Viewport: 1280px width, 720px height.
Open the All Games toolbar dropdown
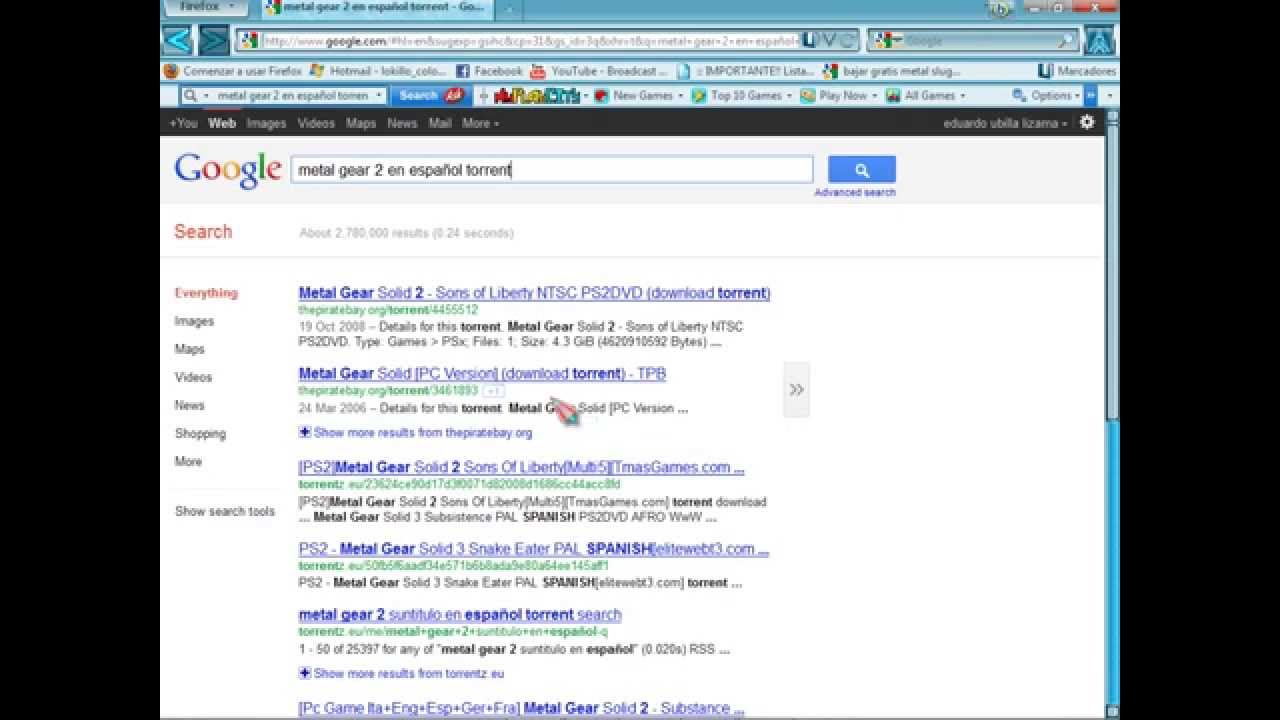[926, 96]
